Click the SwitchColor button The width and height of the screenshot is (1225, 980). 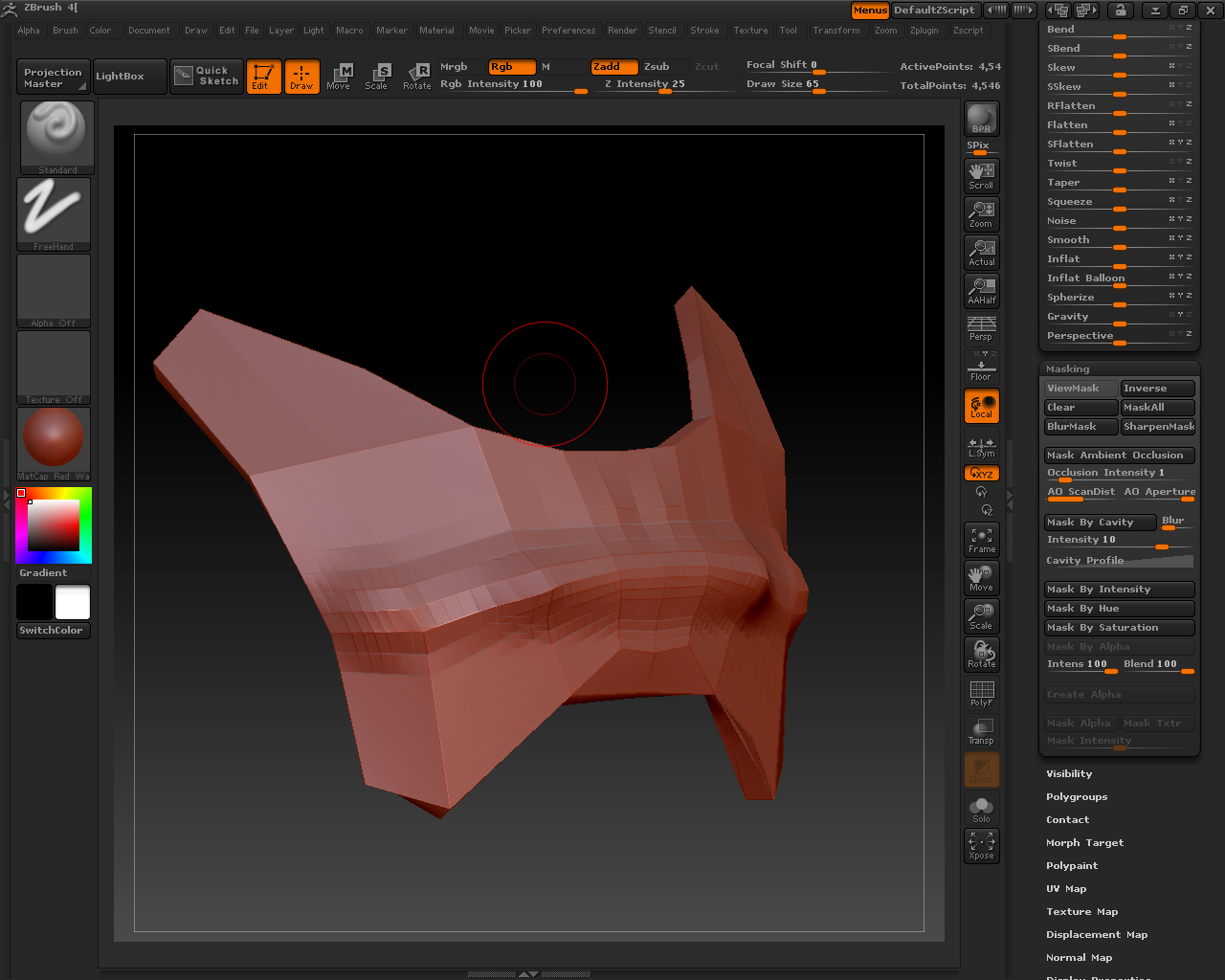point(54,630)
